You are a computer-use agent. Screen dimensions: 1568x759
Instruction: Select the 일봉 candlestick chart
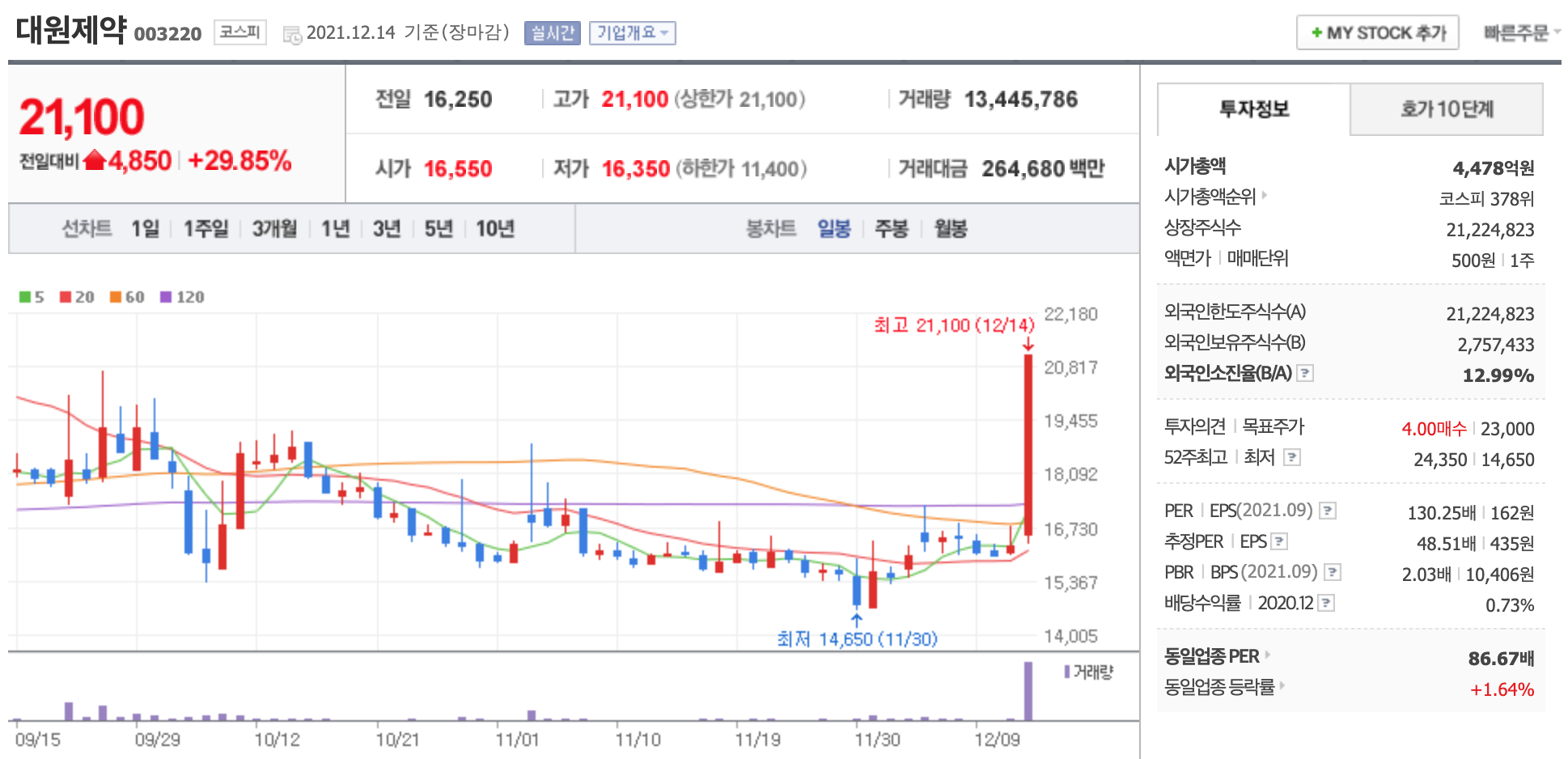[x=834, y=229]
